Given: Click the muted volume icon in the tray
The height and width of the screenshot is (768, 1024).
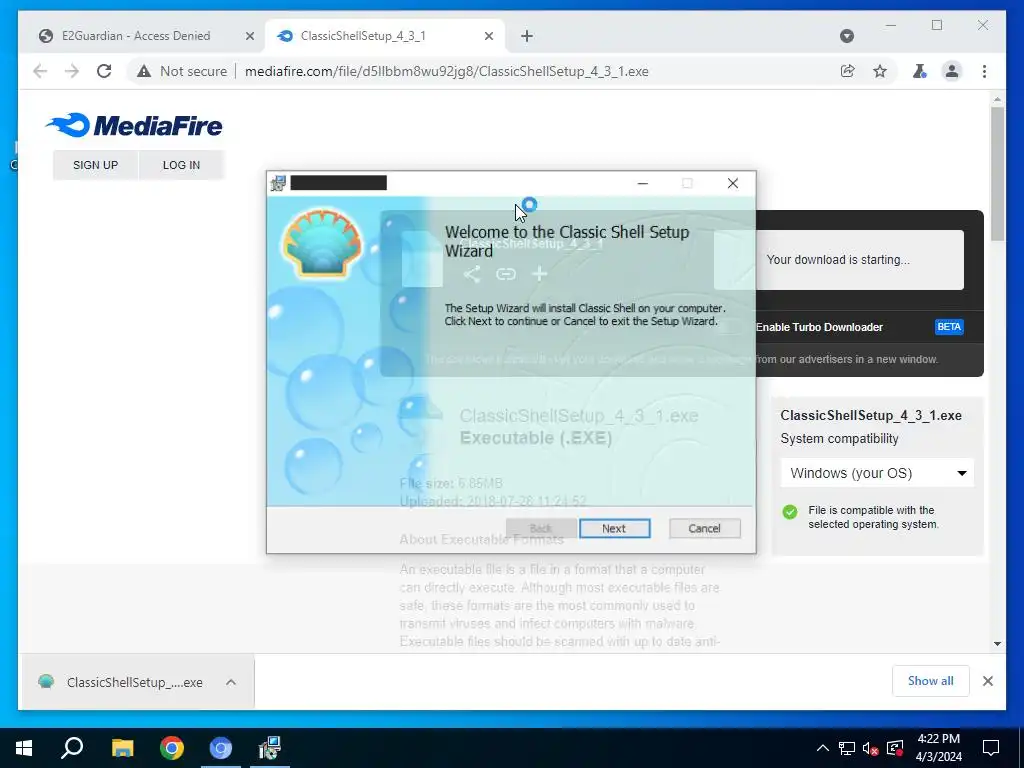Looking at the screenshot, I should pyautogui.click(x=871, y=748).
